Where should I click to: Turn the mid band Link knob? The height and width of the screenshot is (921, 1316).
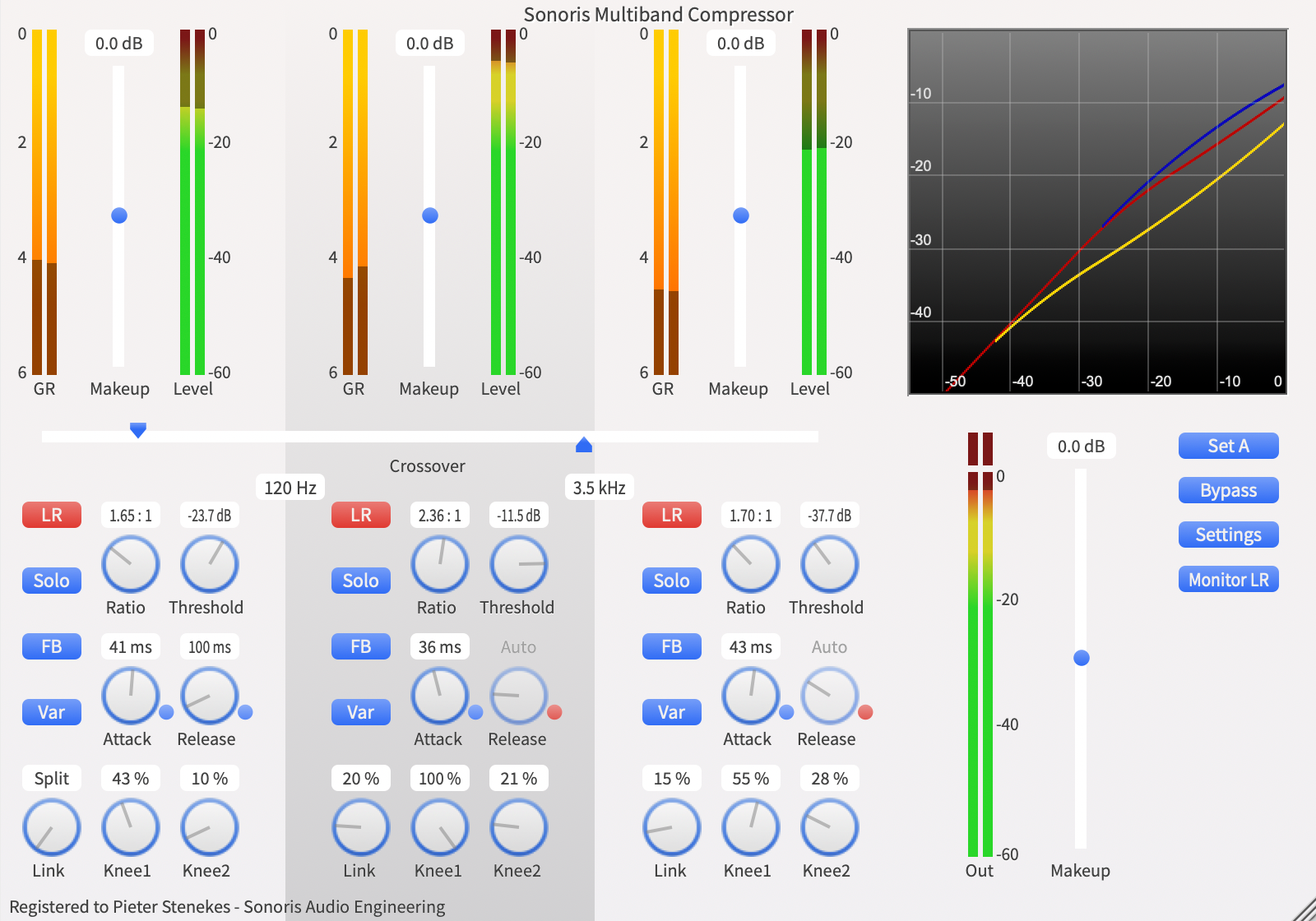point(360,827)
